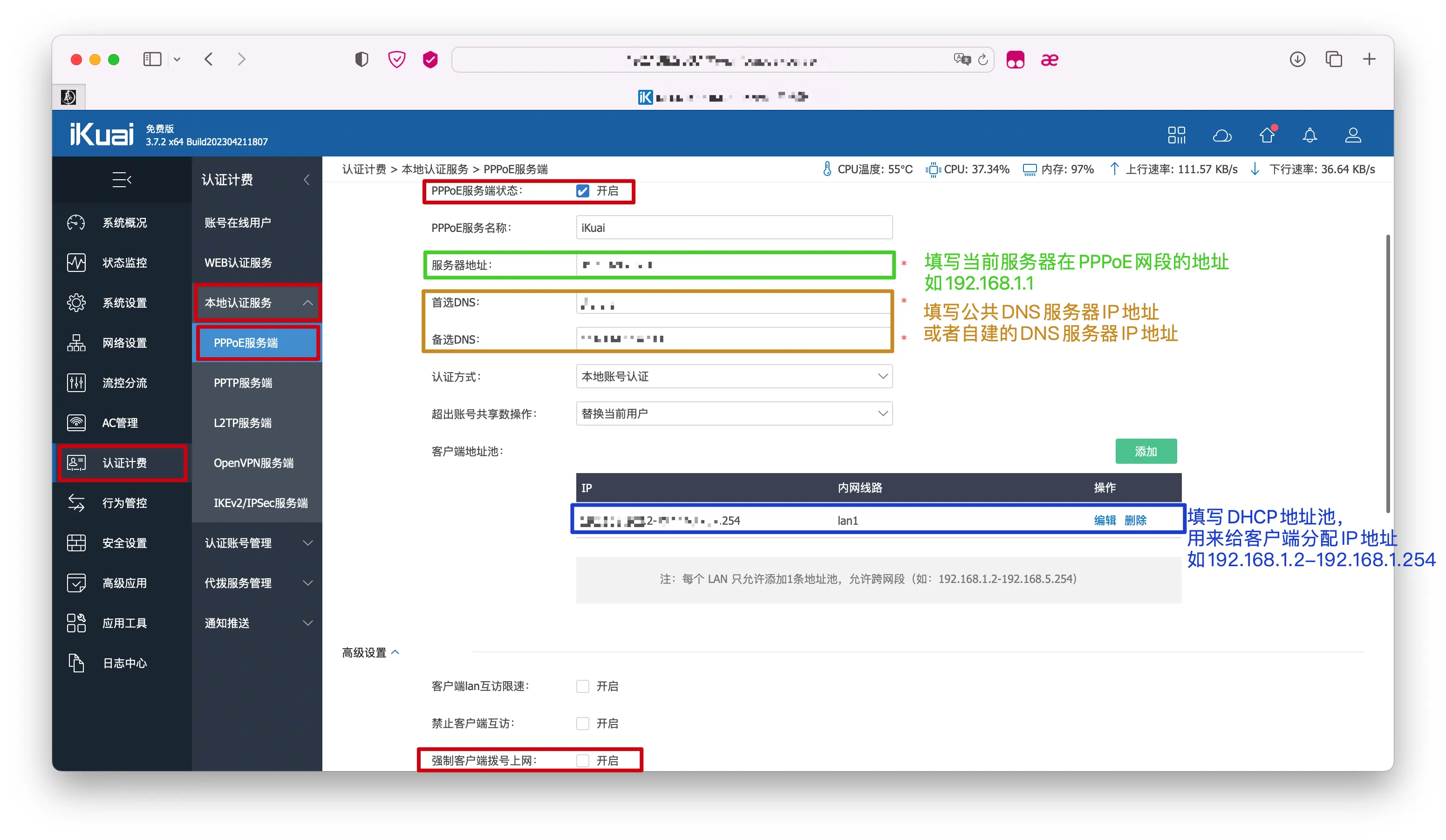Go forward in Safari history
The image size is (1446, 840).
(x=242, y=59)
